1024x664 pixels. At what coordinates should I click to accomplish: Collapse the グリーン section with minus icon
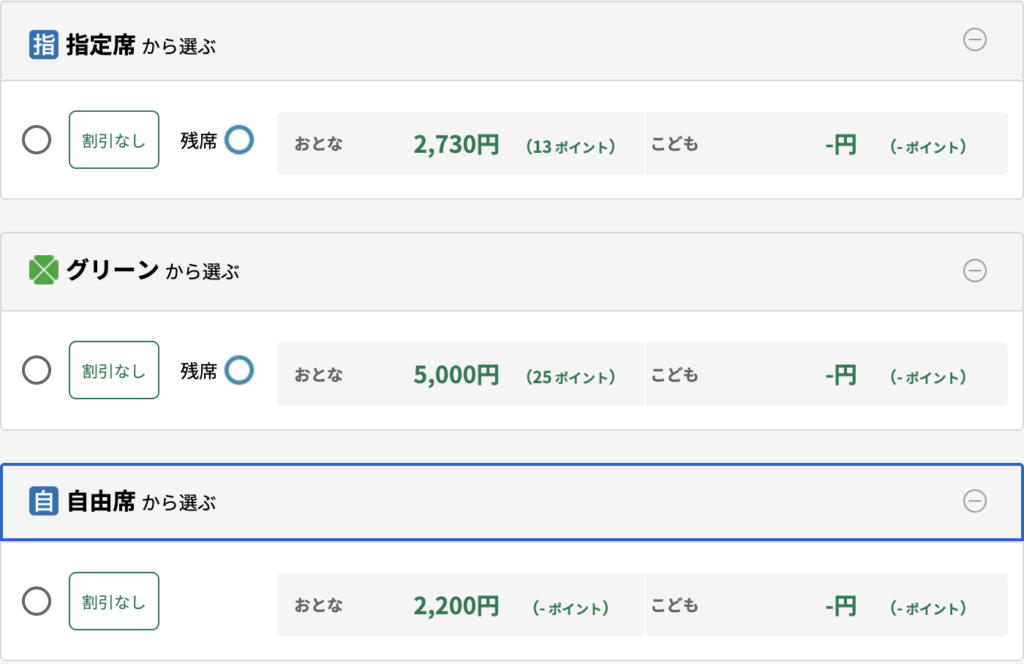point(974,270)
